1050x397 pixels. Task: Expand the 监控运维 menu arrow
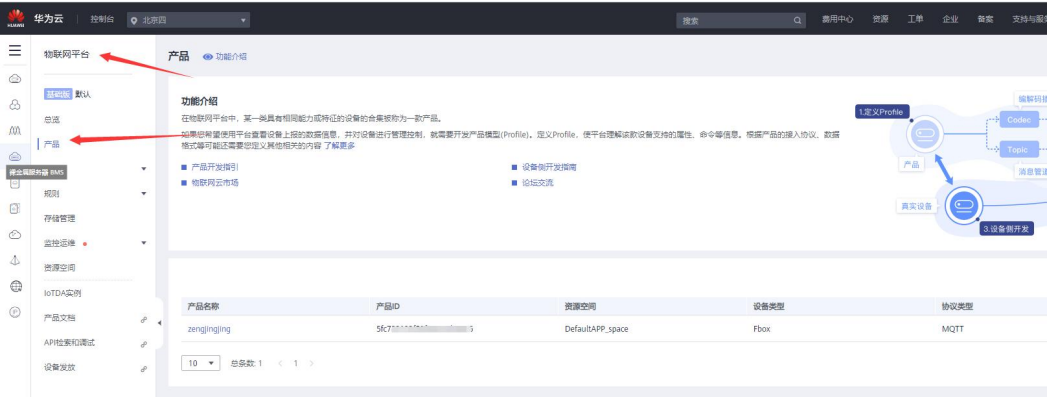click(143, 243)
